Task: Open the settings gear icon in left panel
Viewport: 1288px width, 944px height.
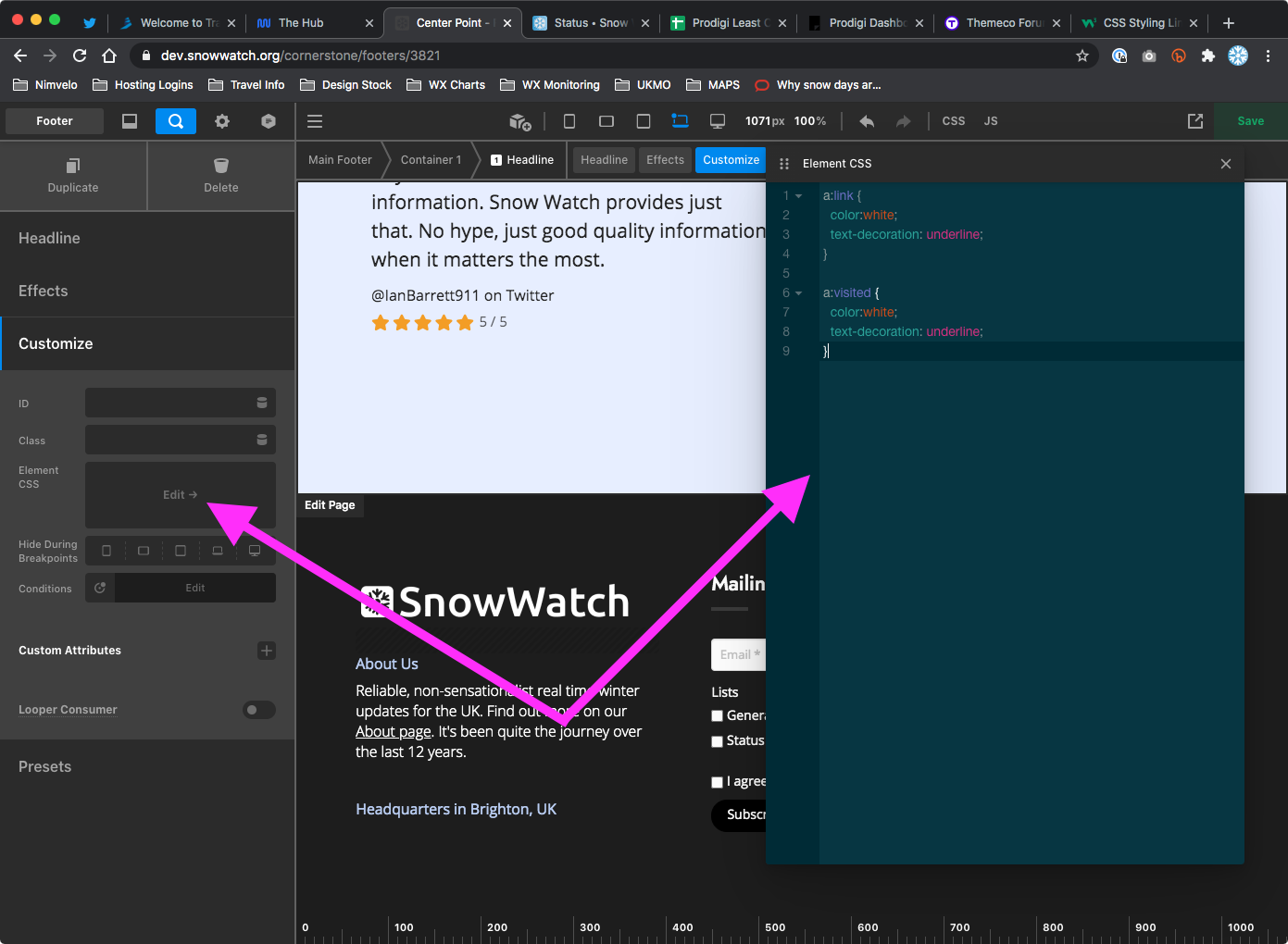Action: [222, 121]
